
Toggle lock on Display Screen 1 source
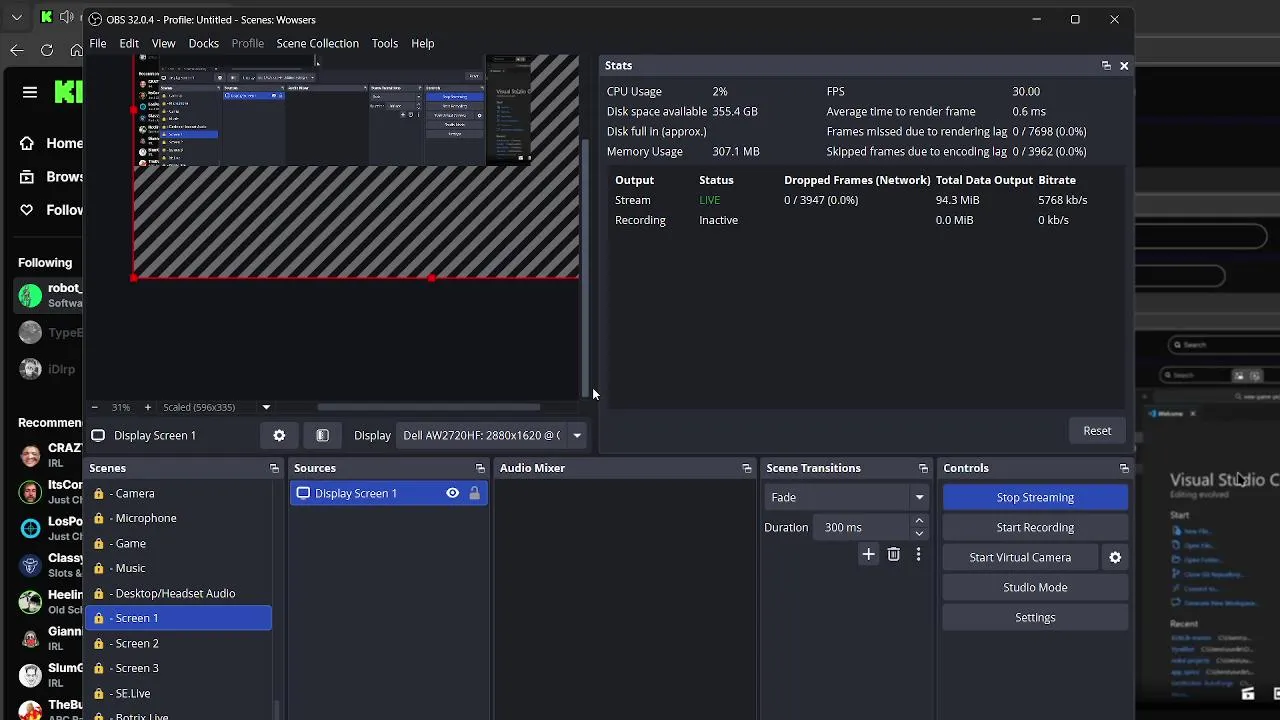tap(474, 493)
